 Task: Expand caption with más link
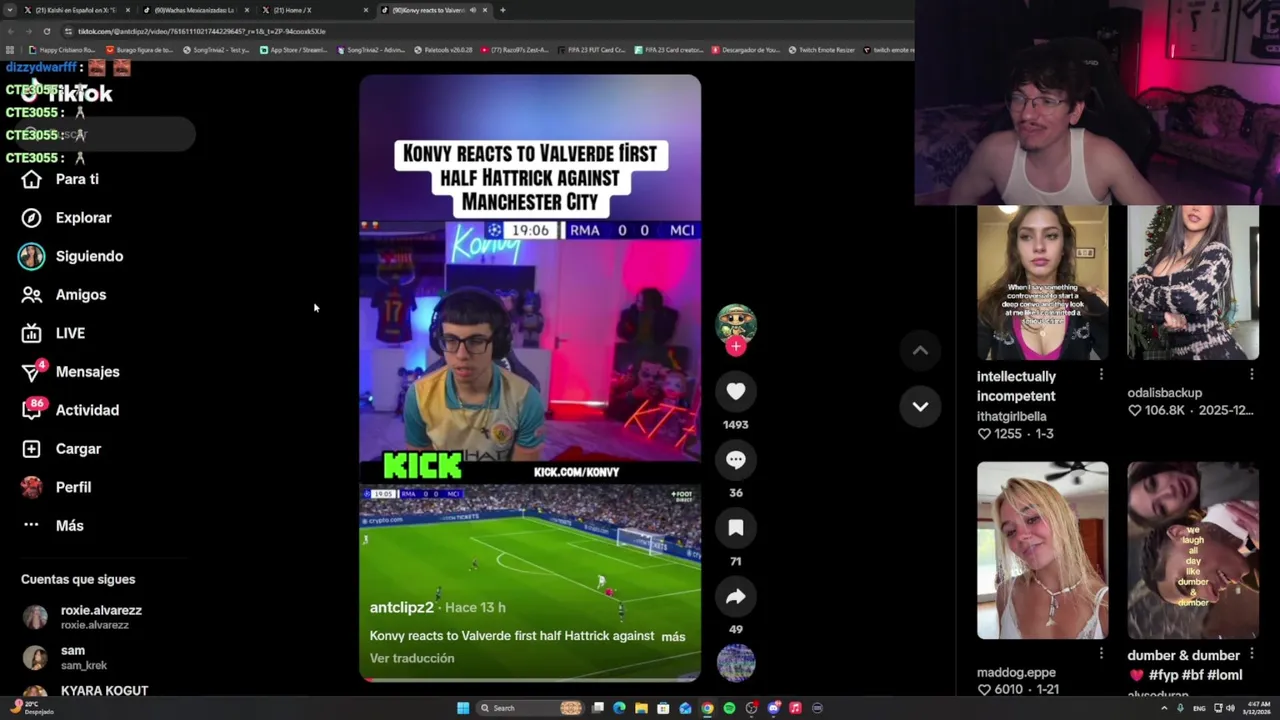(673, 636)
